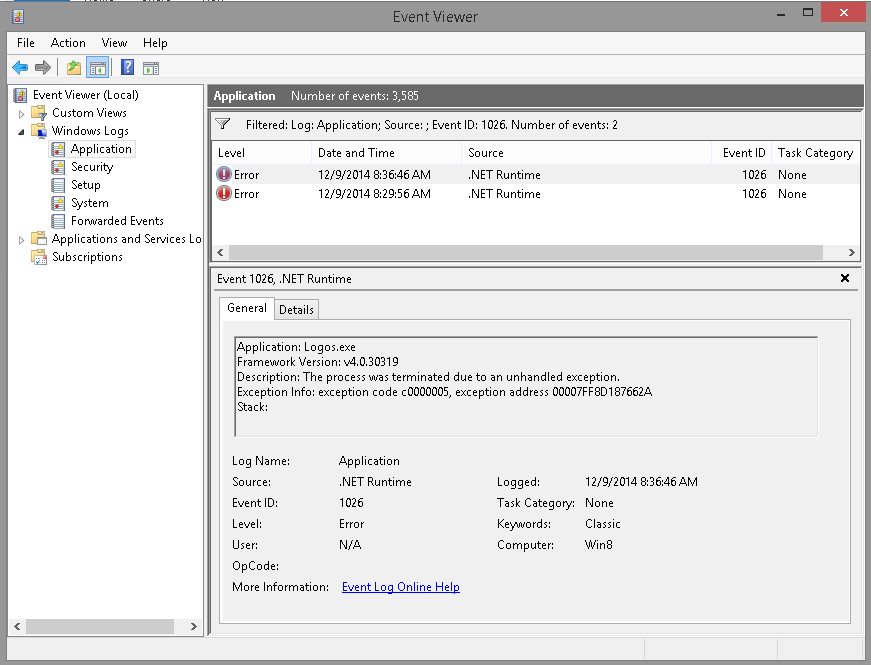This screenshot has height=665, width=871.
Task: Click the error icon of the 8:29:56 AM event
Action: coord(224,194)
